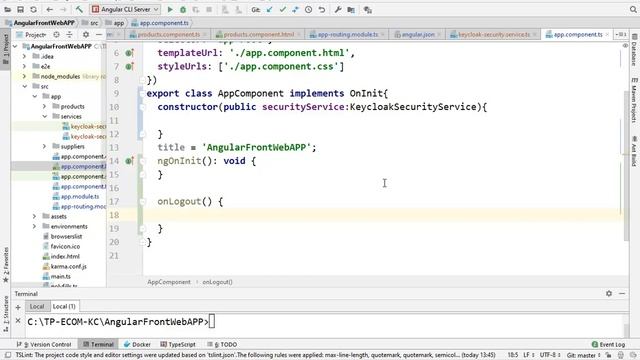The height and width of the screenshot is (360, 640).
Task: Click the Git compare with branch icon
Action: coord(296,9)
